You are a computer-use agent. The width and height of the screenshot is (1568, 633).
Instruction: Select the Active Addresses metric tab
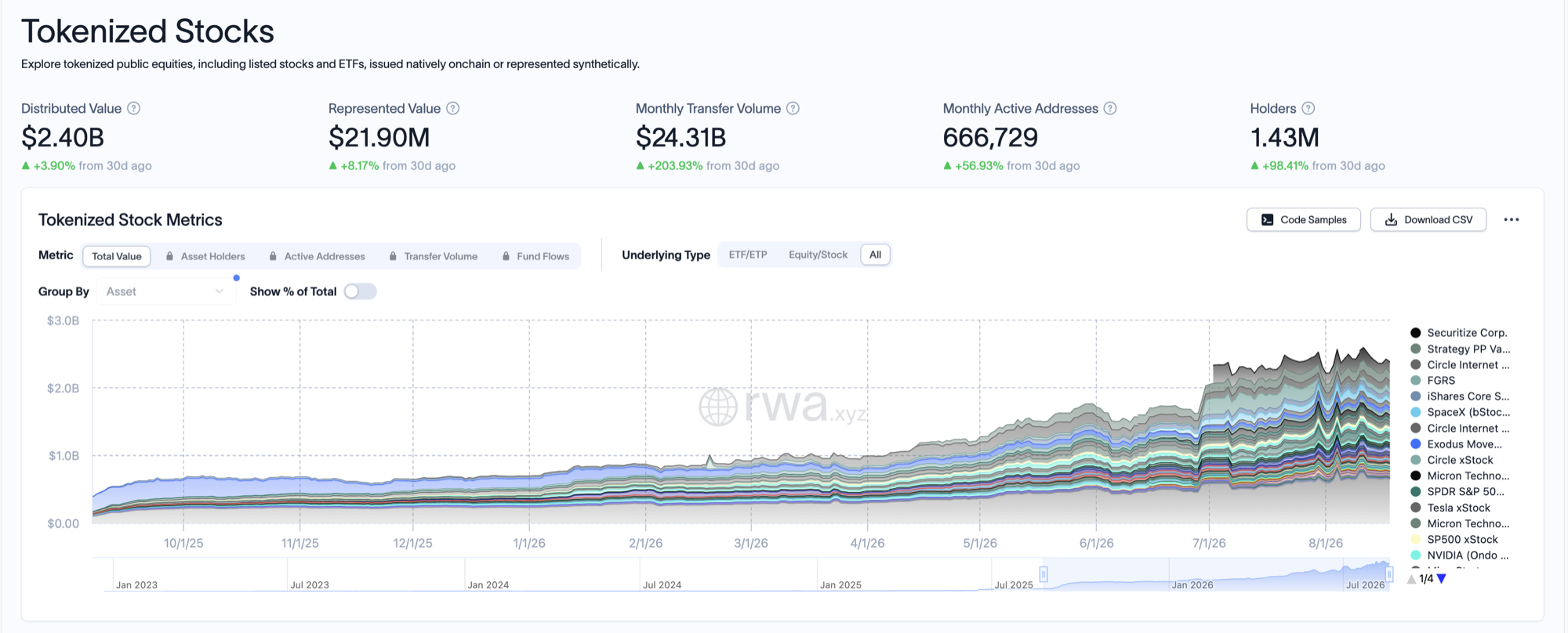click(x=317, y=256)
